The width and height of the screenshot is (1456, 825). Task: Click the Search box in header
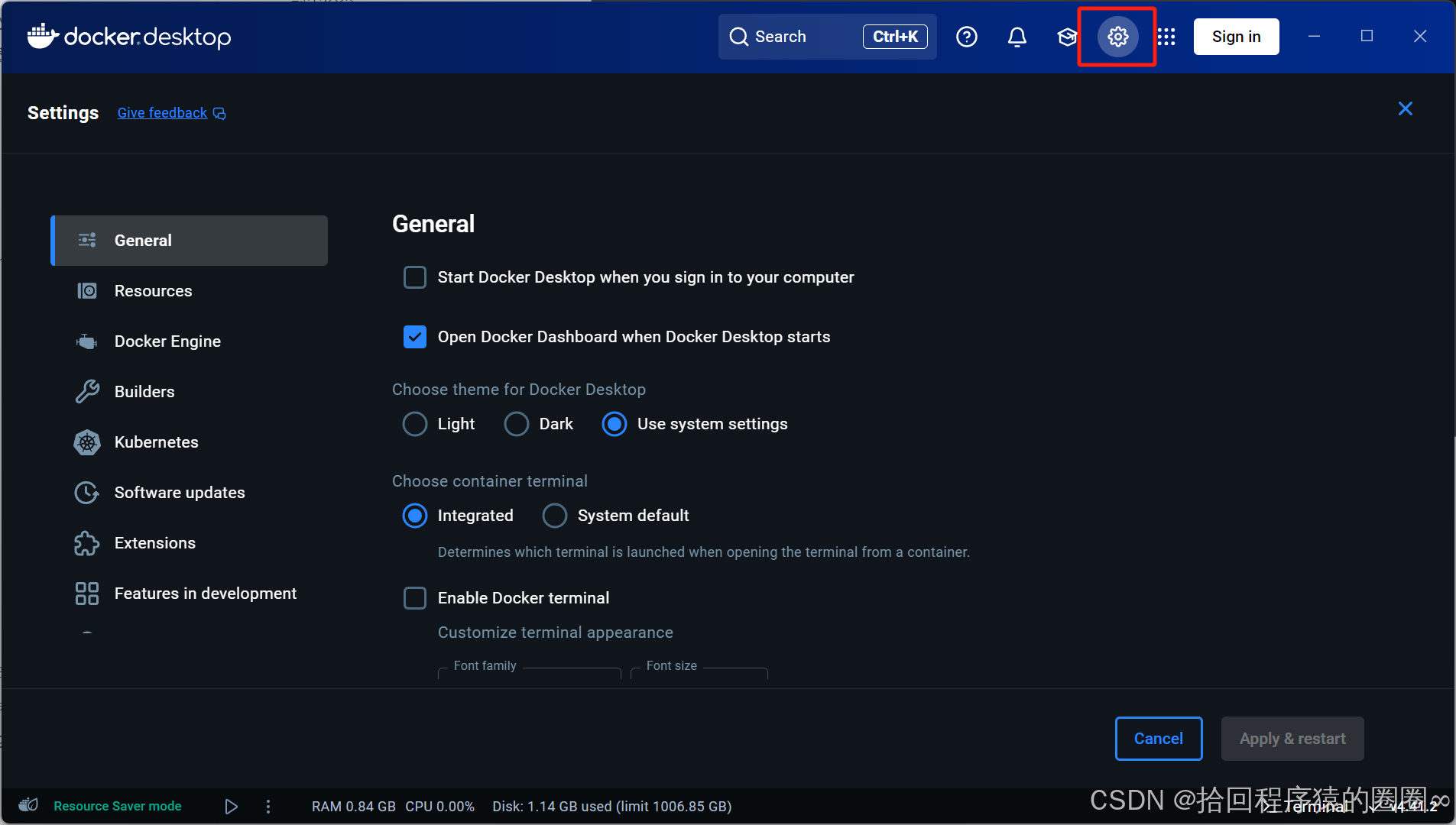828,37
